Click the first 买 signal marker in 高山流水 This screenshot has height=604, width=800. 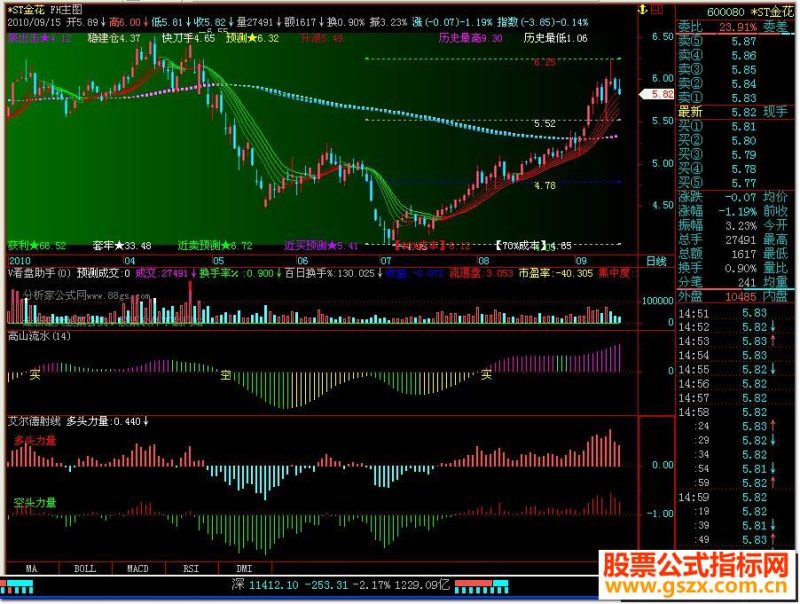pyautogui.click(x=35, y=375)
